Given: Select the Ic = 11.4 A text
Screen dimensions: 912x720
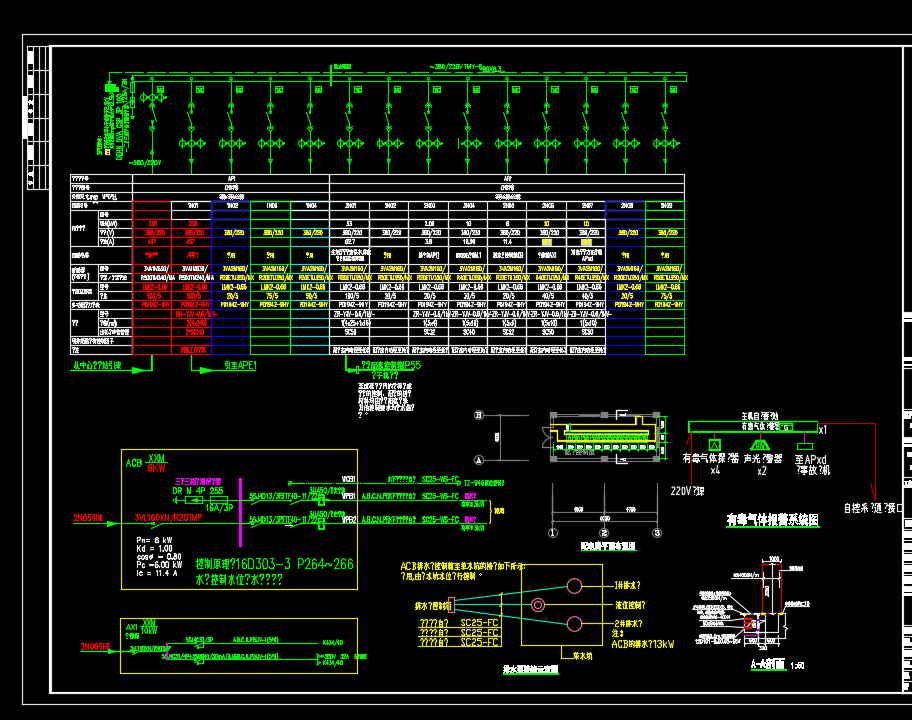Looking at the screenshot, I should [x=157, y=573].
